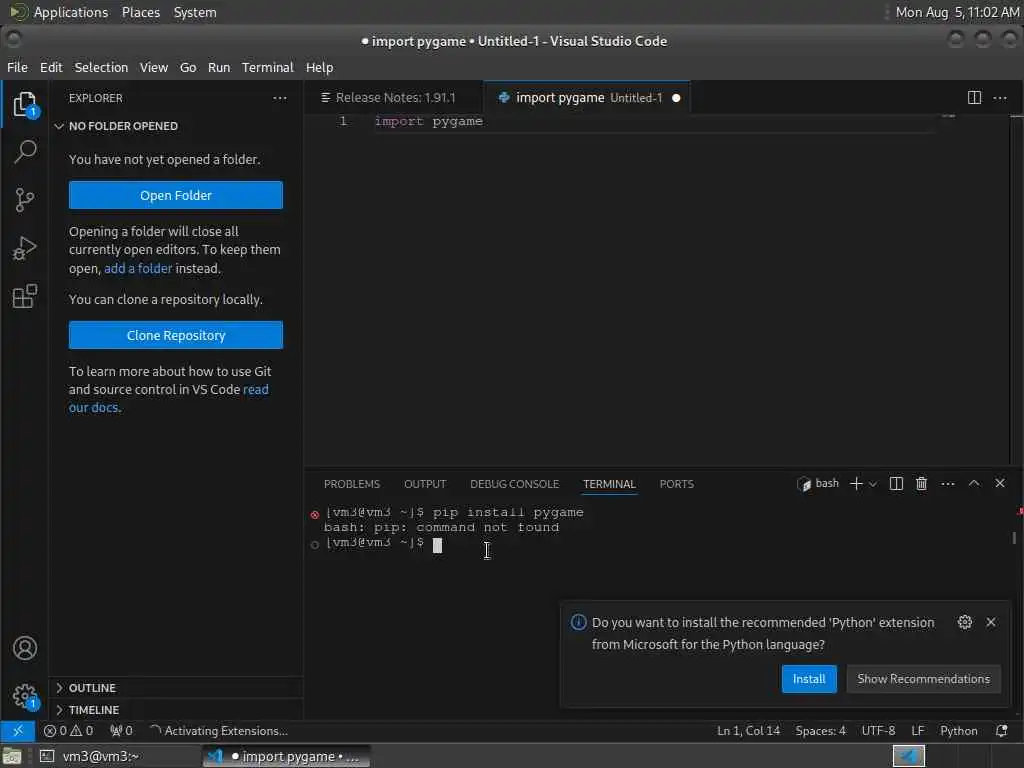
Task: Open the Source Control view icon
Action: 25,200
